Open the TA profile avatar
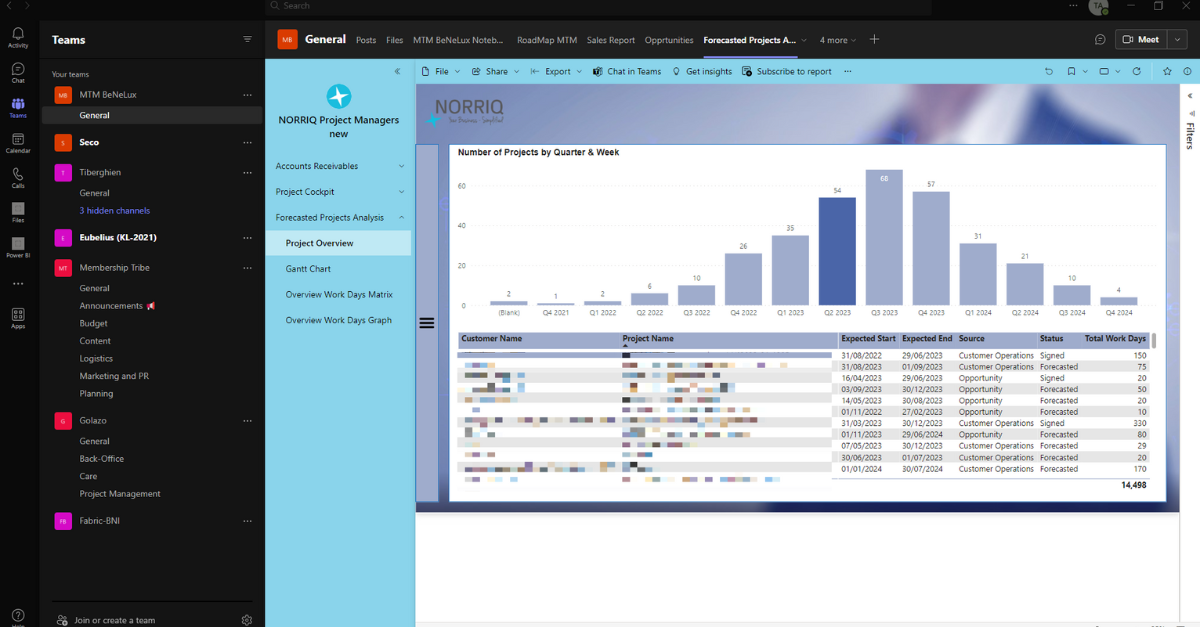 [x=1099, y=6]
